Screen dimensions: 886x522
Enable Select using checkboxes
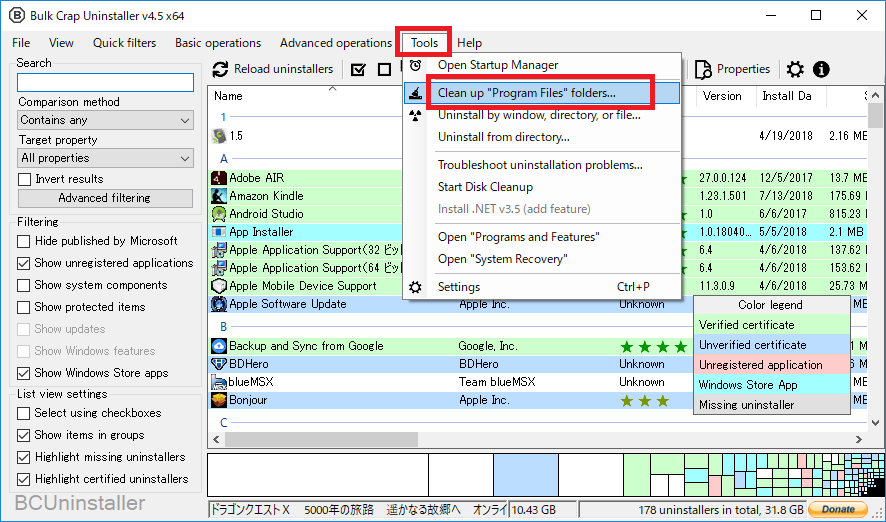point(24,414)
